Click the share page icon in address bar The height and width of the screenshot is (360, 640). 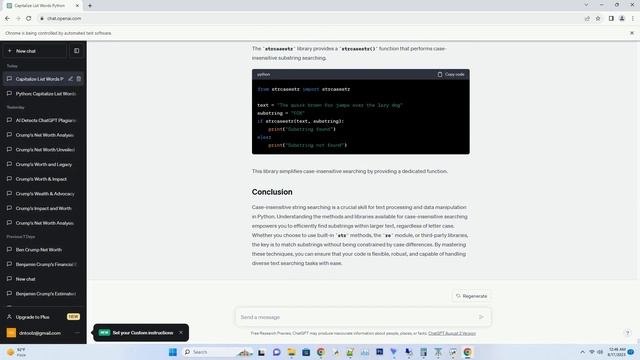coord(587,18)
